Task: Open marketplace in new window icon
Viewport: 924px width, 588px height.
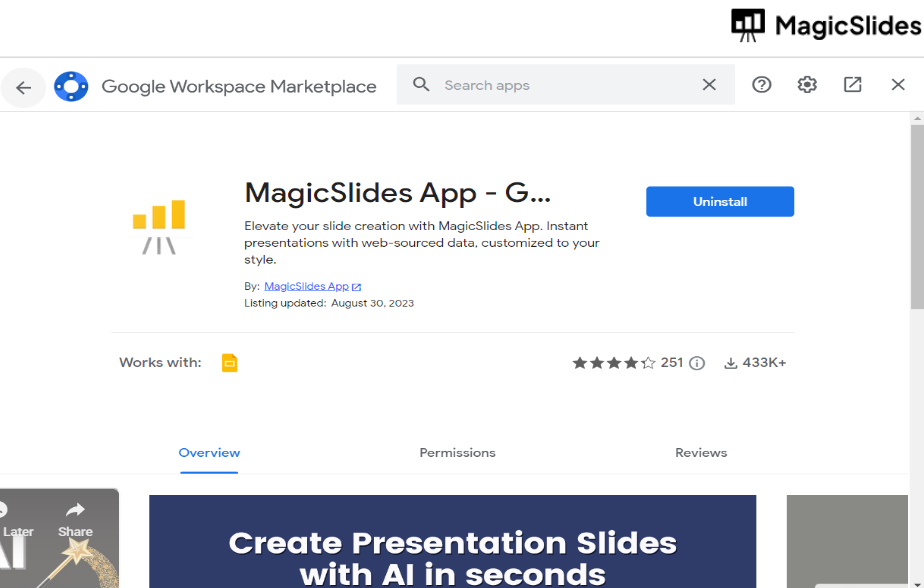Action: [x=852, y=85]
